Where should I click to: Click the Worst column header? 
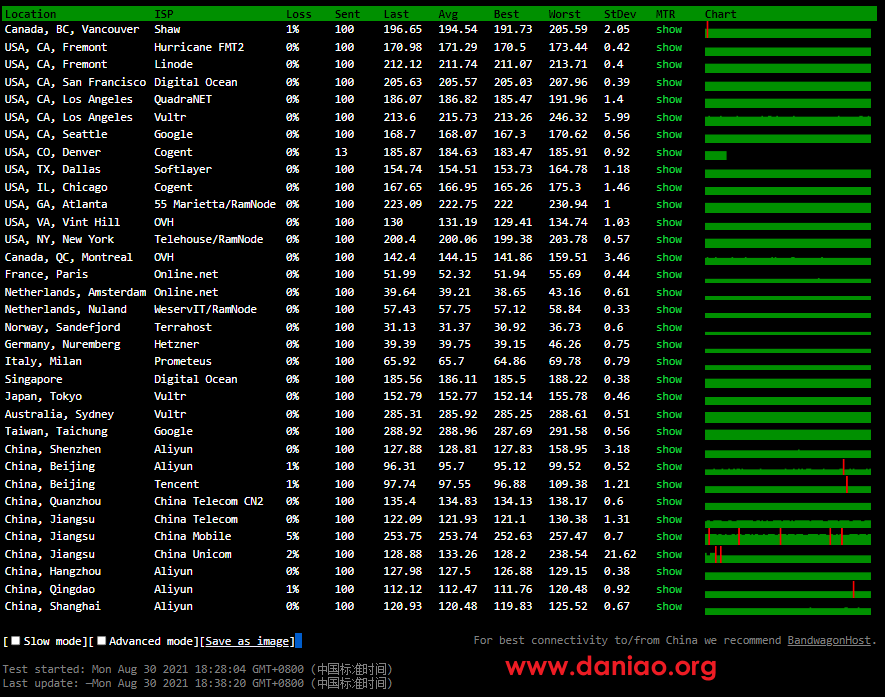(x=564, y=14)
